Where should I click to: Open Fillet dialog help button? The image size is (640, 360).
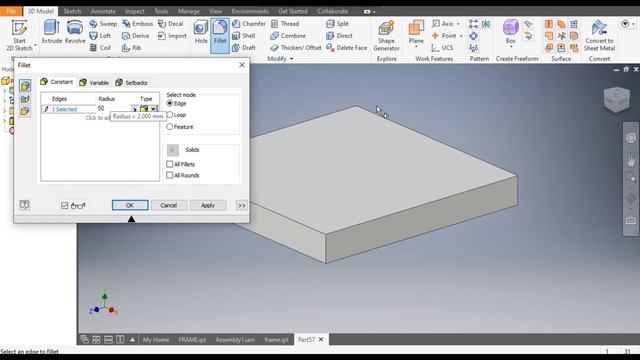pos(24,205)
